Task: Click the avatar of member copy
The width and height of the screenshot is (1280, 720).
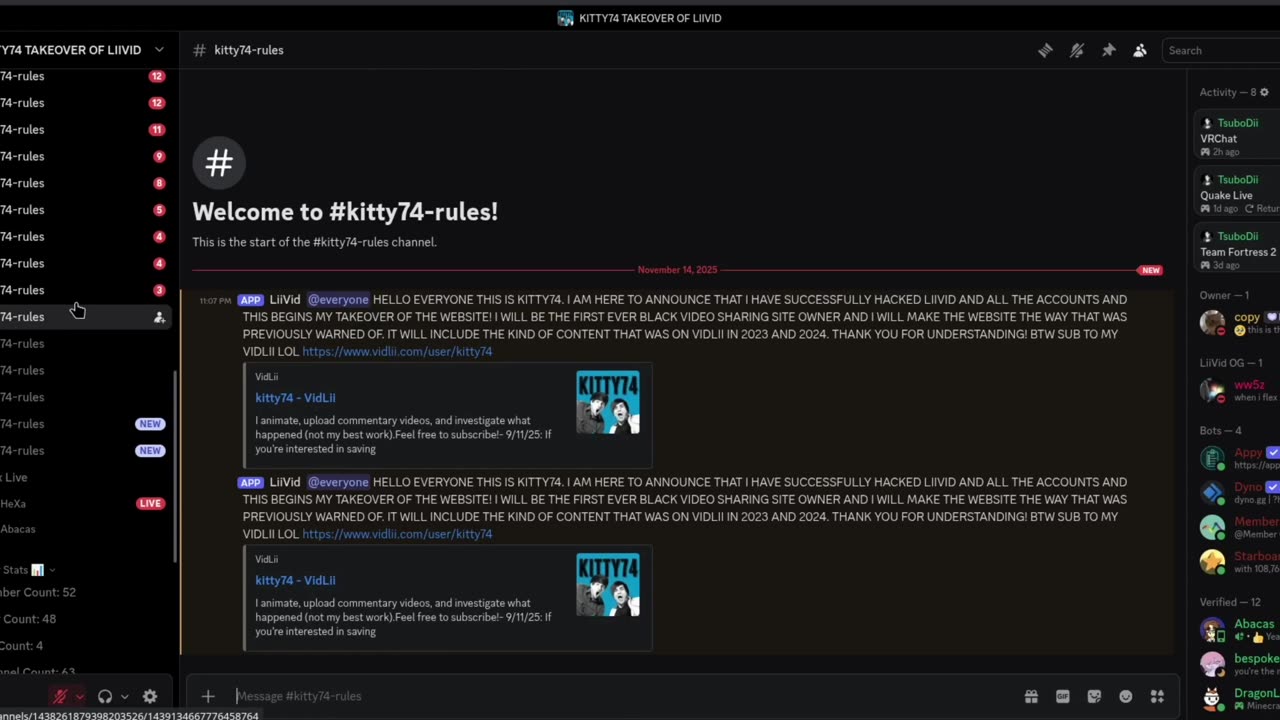Action: 1213,323
